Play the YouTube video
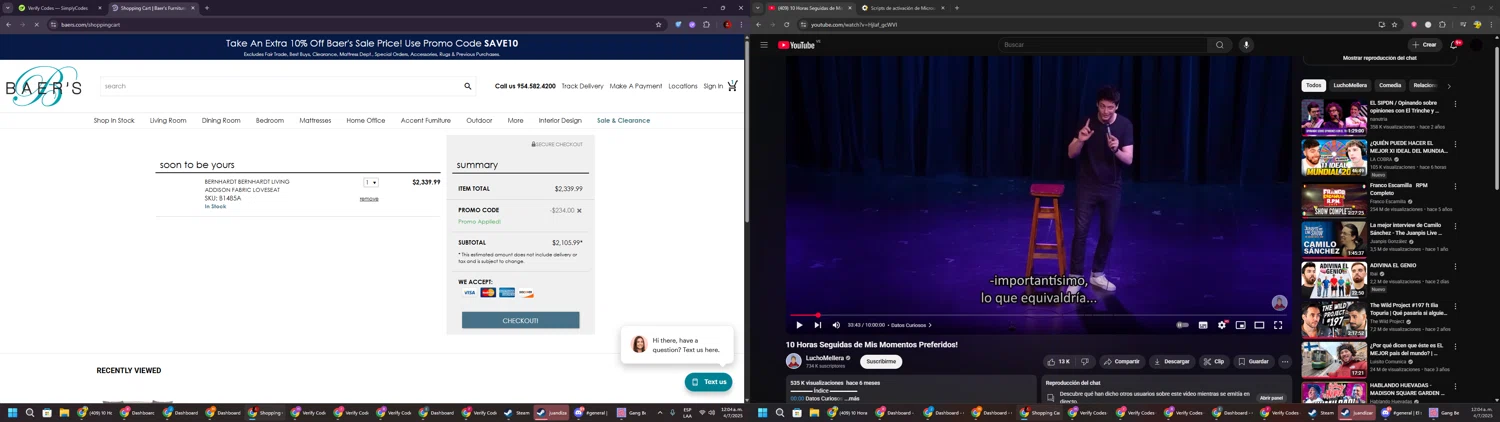 coord(799,325)
